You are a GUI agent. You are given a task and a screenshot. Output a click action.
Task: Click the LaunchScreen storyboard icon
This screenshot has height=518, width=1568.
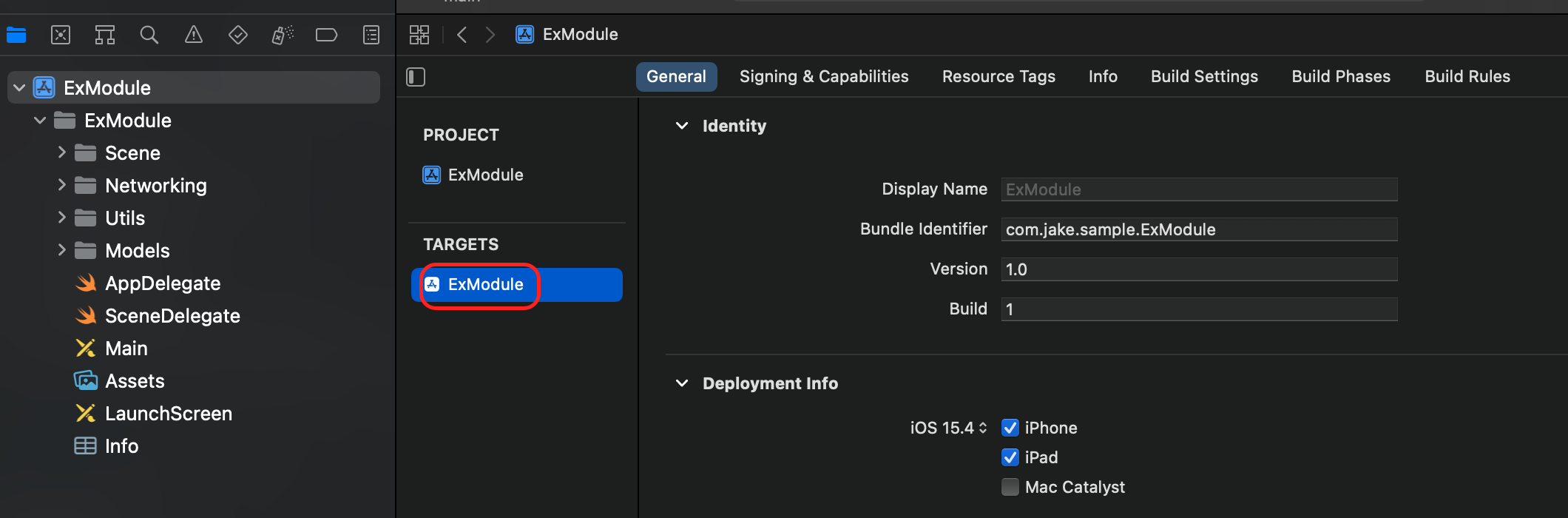86,414
